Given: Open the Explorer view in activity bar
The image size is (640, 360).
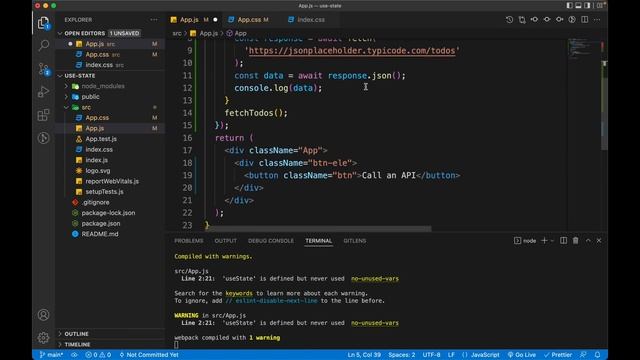Looking at the screenshot, I should [x=43, y=23].
